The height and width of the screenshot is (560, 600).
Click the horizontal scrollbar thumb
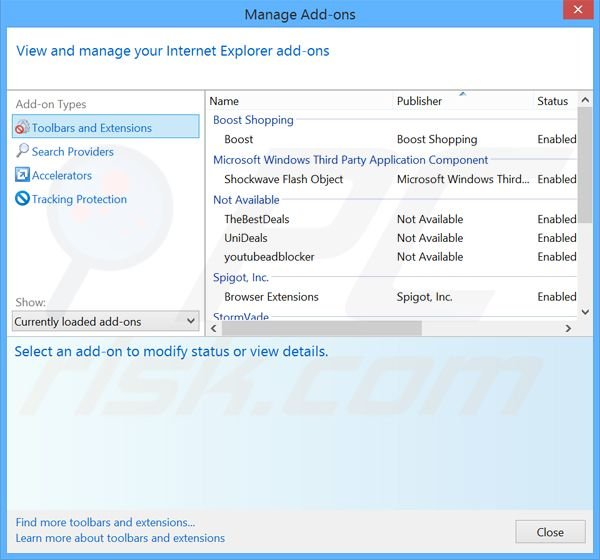click(322, 328)
